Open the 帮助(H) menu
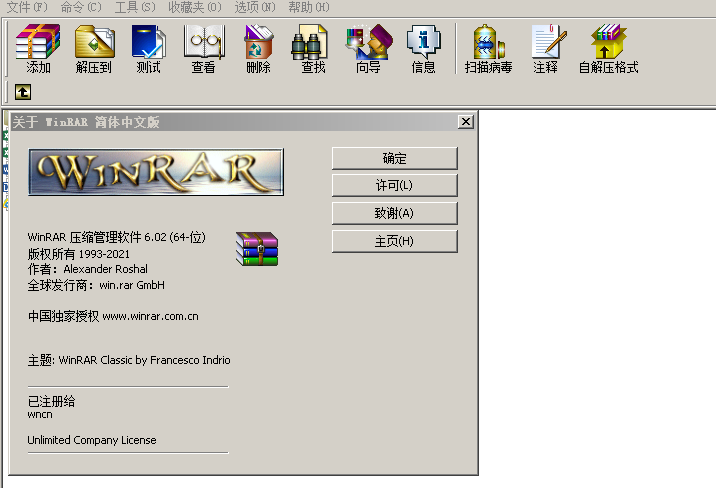Image resolution: width=716 pixels, height=488 pixels. (309, 7)
